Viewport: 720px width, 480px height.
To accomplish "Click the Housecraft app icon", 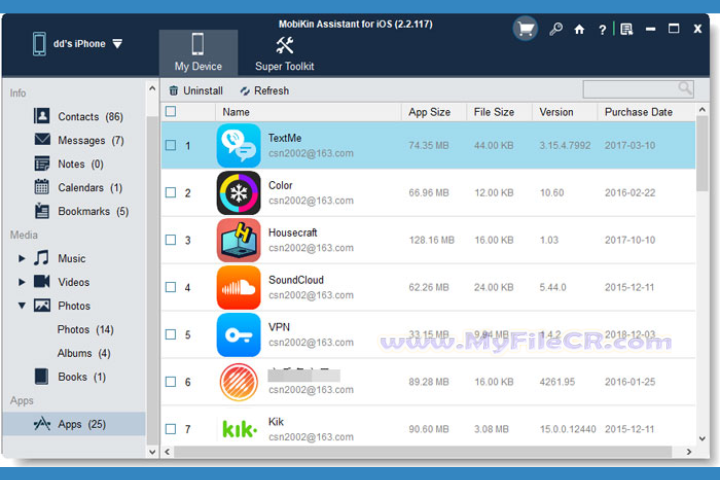I will pos(238,240).
